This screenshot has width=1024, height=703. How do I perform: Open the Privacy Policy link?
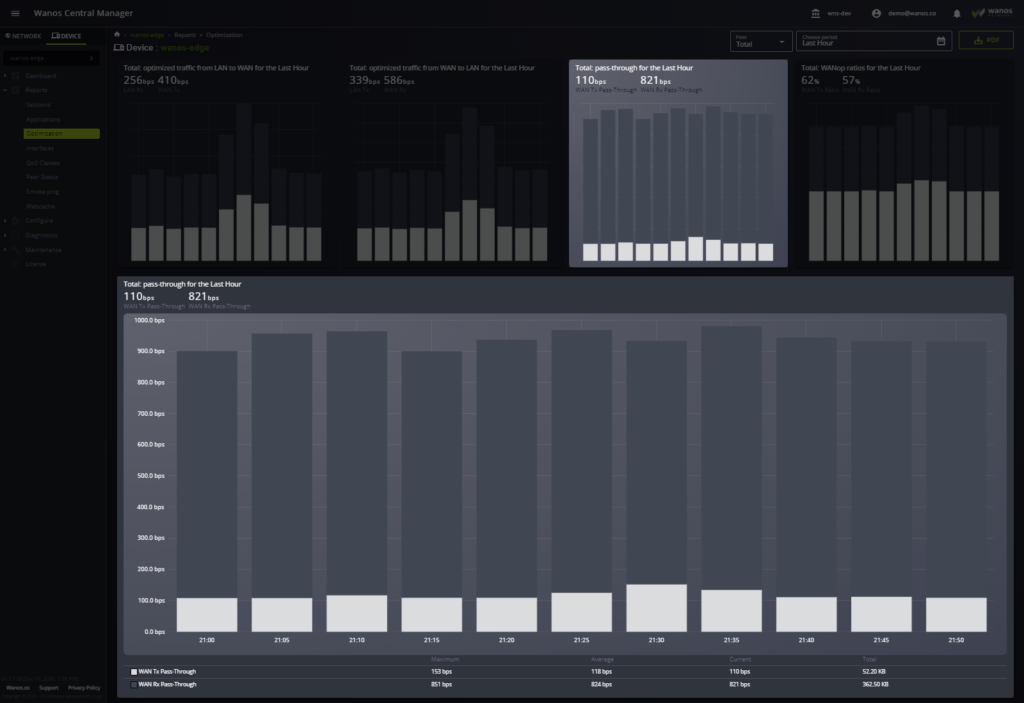84,688
